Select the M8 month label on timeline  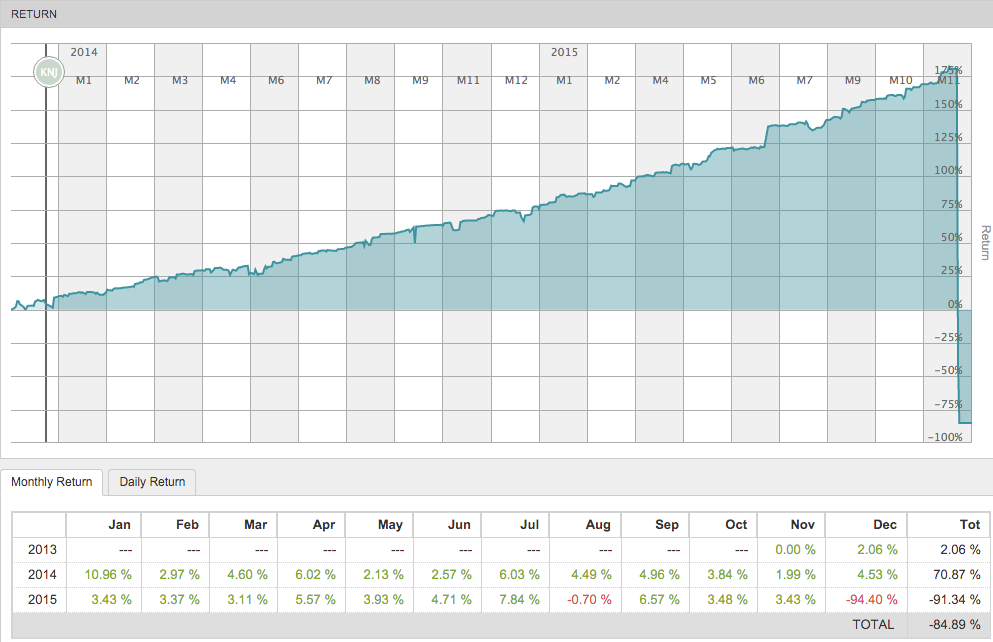point(372,80)
